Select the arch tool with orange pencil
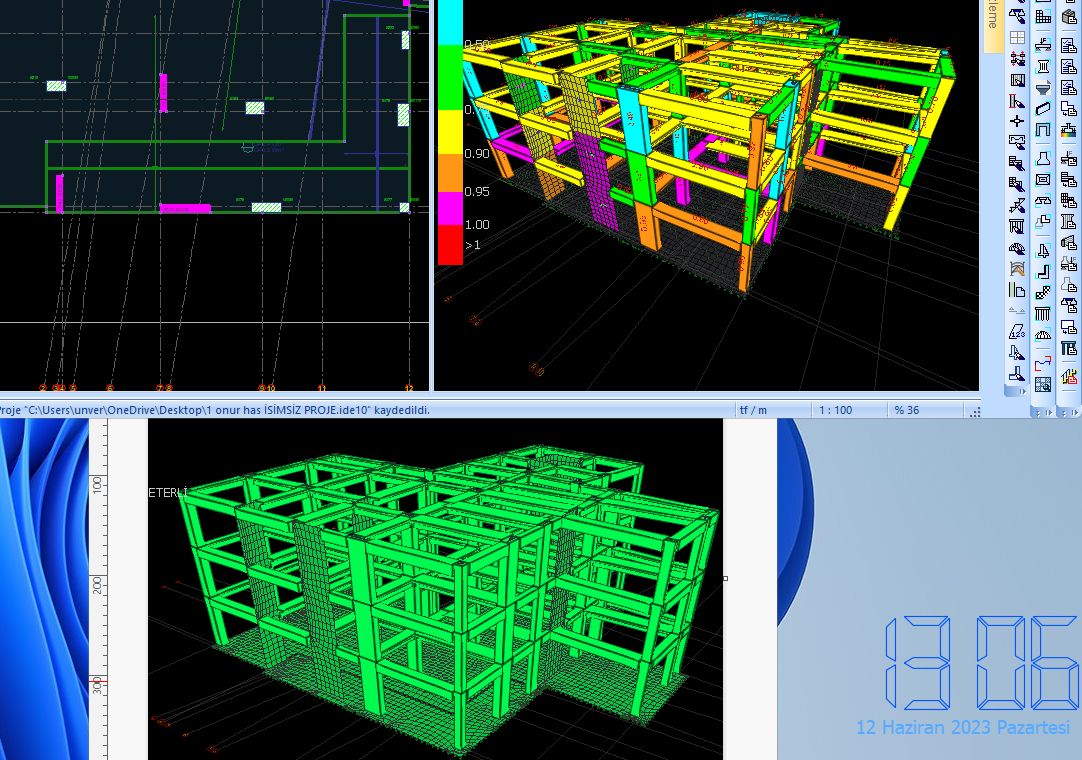The width and height of the screenshot is (1082, 760). click(x=1017, y=269)
